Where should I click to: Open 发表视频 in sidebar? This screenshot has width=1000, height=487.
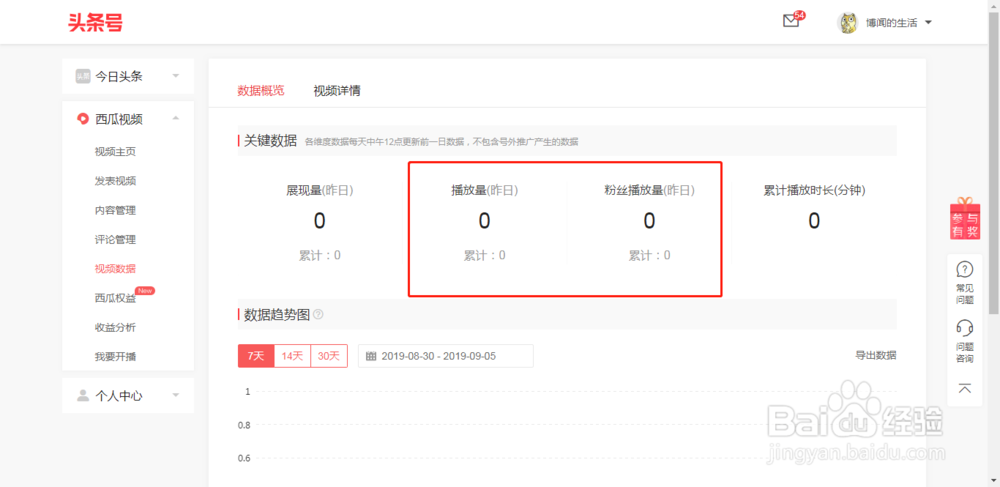pyautogui.click(x=115, y=181)
